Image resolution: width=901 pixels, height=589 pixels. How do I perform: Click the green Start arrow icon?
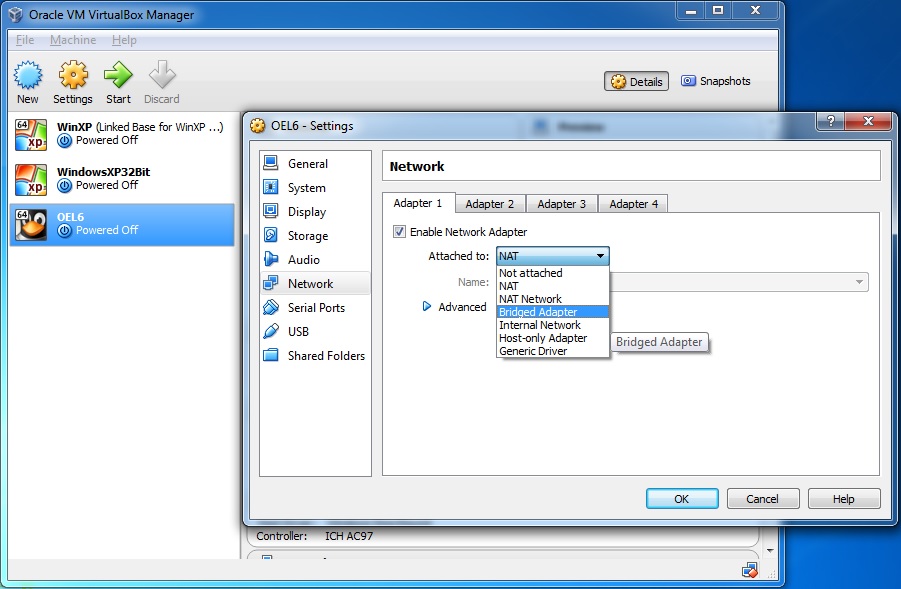coord(118,75)
